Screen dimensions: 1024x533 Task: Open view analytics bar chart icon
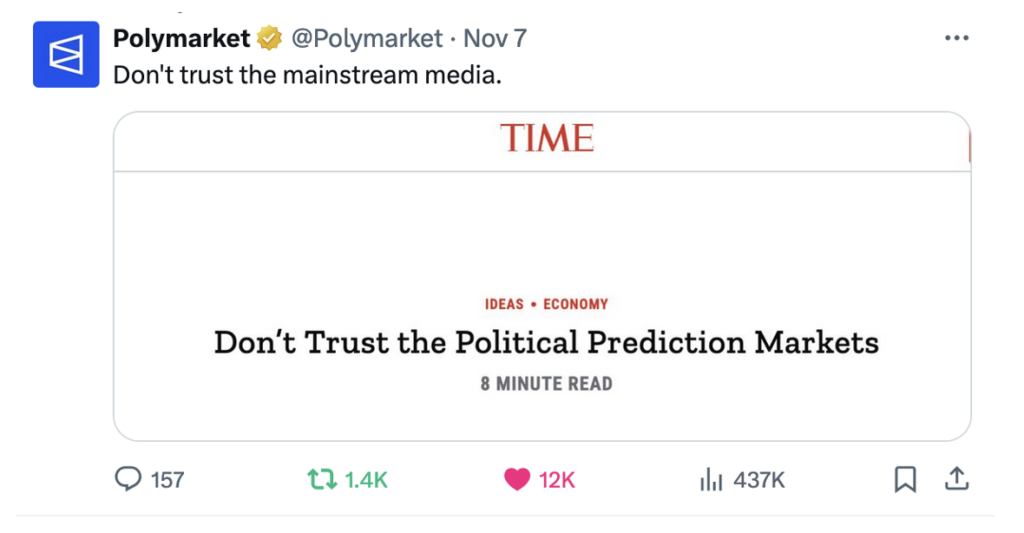(710, 480)
